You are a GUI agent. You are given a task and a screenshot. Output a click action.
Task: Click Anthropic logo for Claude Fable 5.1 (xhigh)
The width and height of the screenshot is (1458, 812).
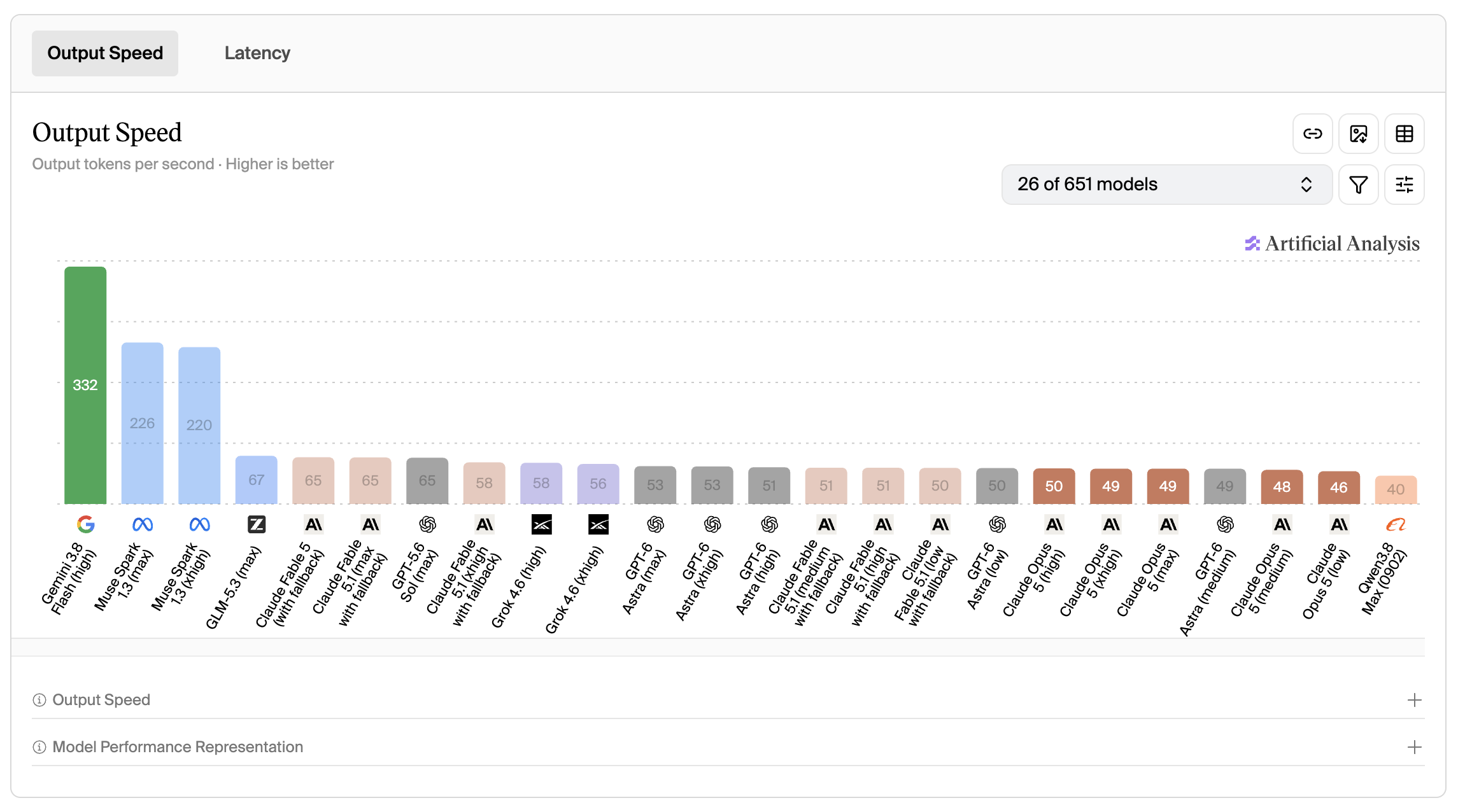pyautogui.click(x=485, y=524)
